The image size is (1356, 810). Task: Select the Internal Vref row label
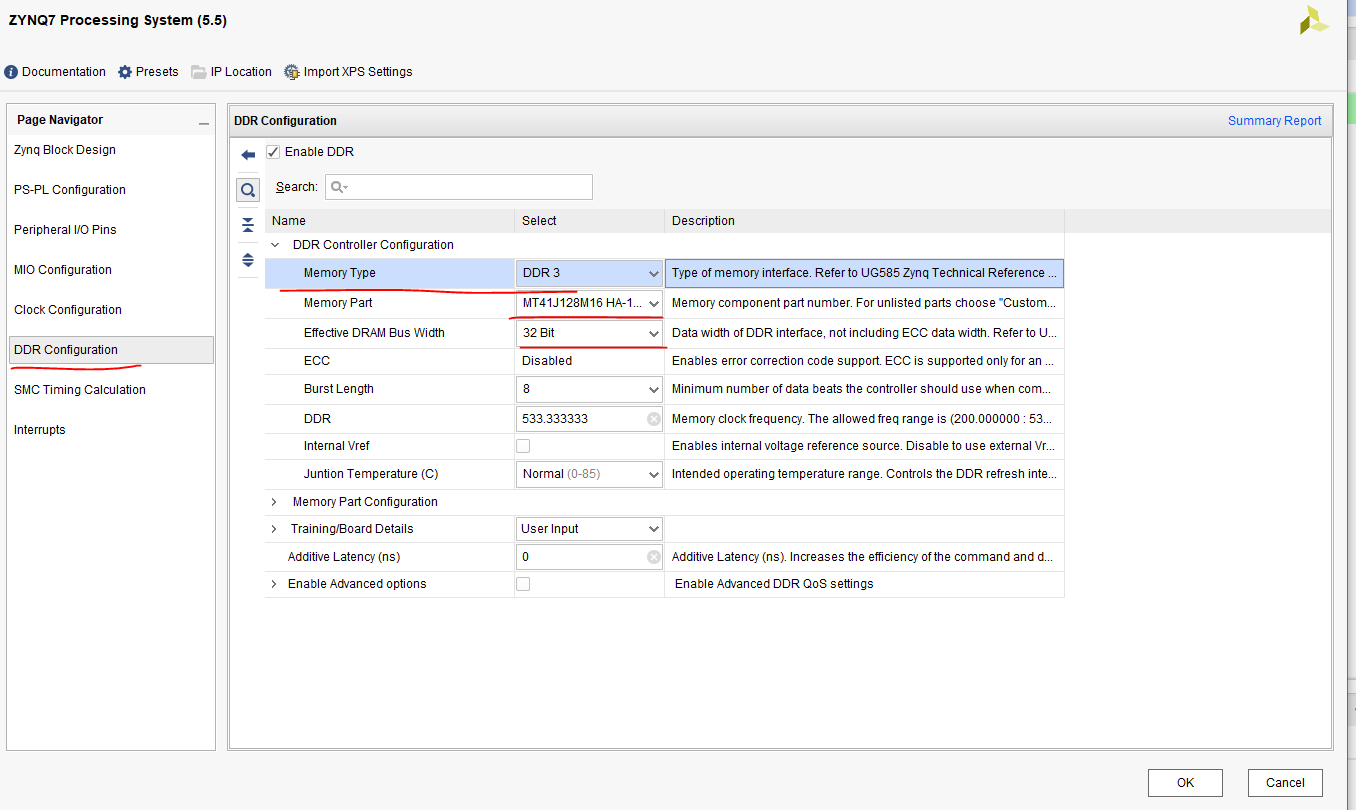click(337, 446)
